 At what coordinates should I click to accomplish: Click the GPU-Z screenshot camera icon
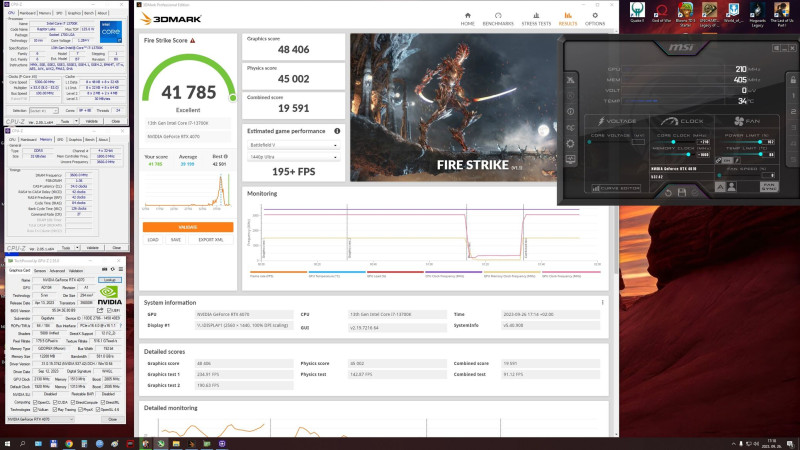[105, 269]
